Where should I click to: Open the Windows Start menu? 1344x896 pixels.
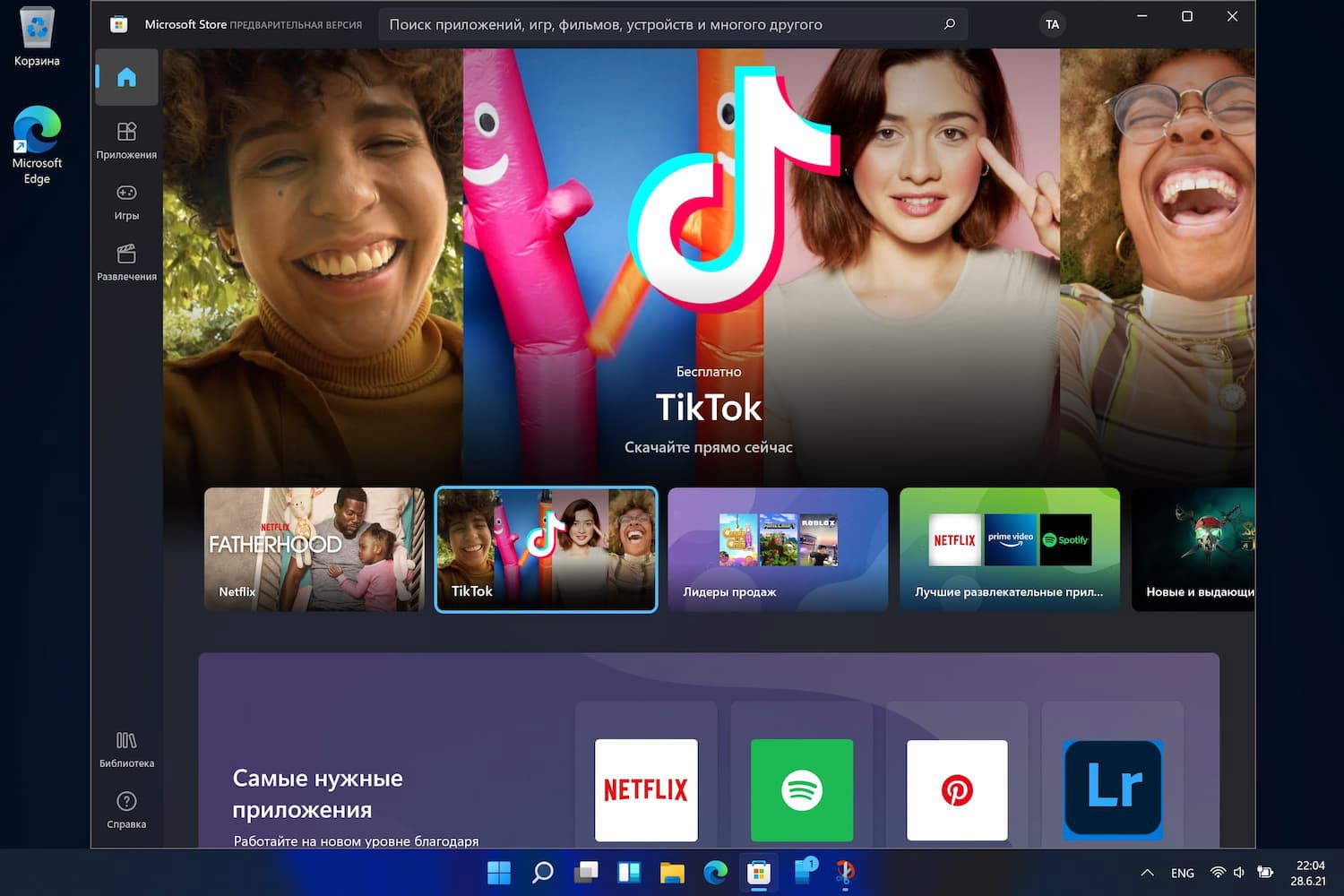[x=499, y=872]
